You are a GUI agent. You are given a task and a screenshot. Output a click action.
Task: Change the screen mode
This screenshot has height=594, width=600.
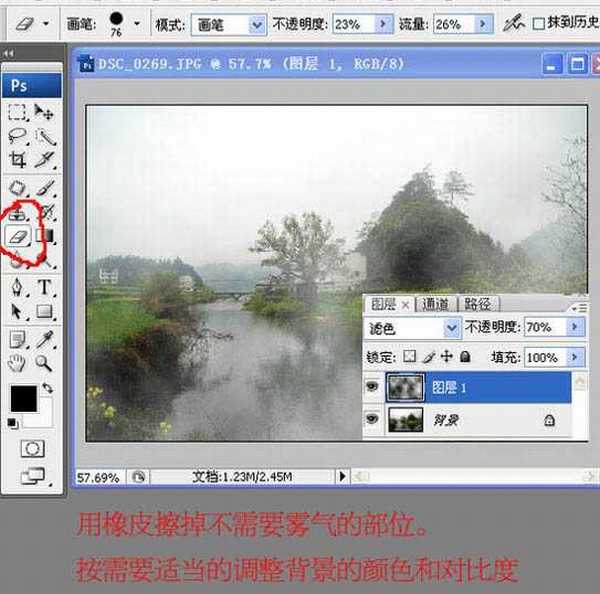(34, 477)
